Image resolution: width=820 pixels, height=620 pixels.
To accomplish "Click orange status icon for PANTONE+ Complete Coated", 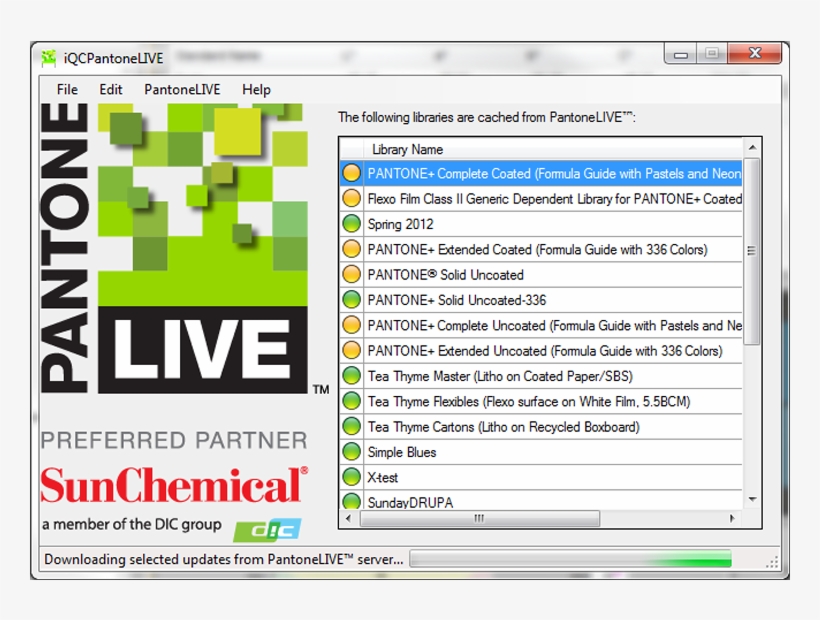I will [351, 173].
